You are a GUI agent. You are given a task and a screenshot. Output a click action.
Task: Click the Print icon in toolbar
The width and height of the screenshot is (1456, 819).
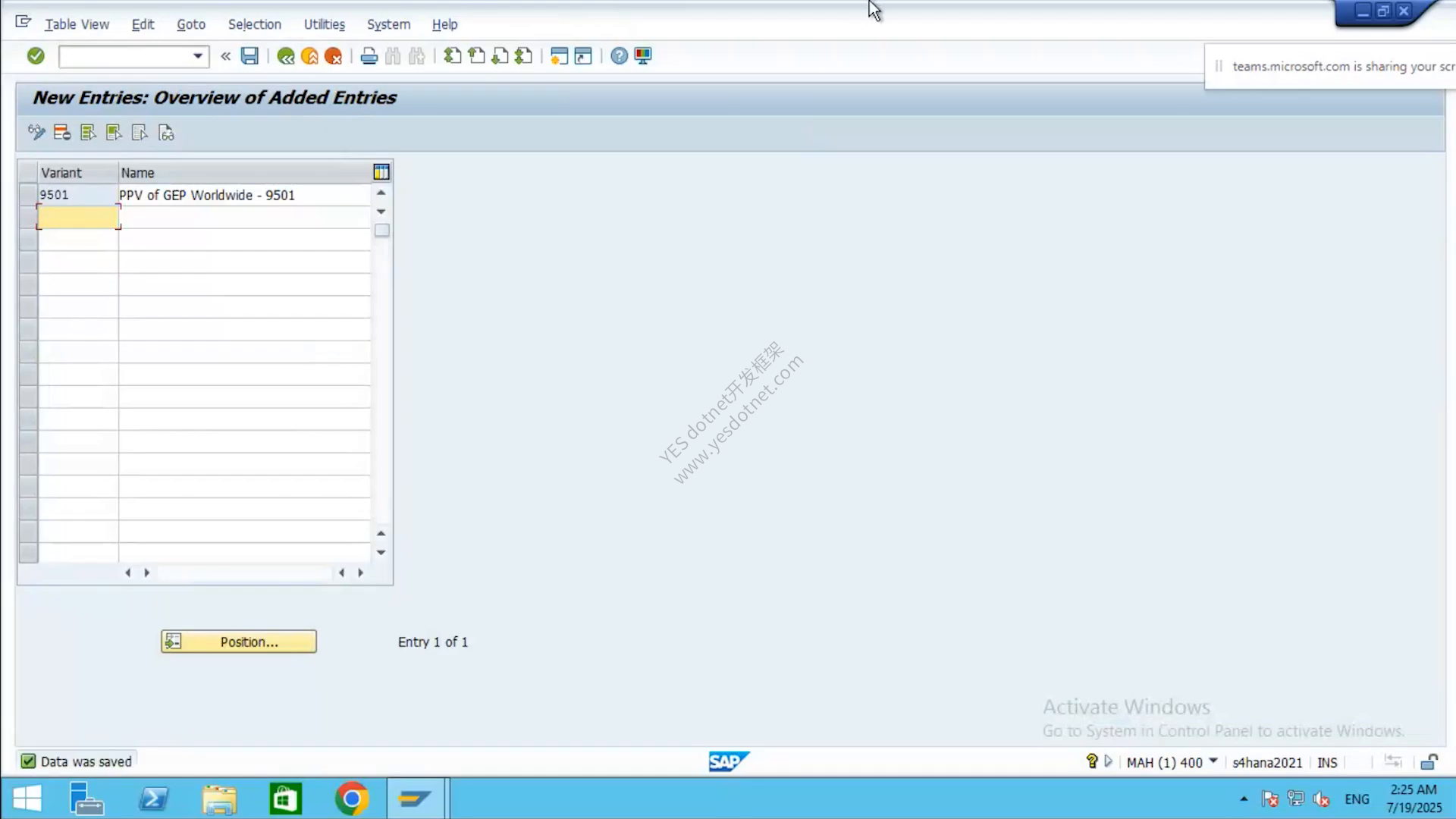pos(369,56)
